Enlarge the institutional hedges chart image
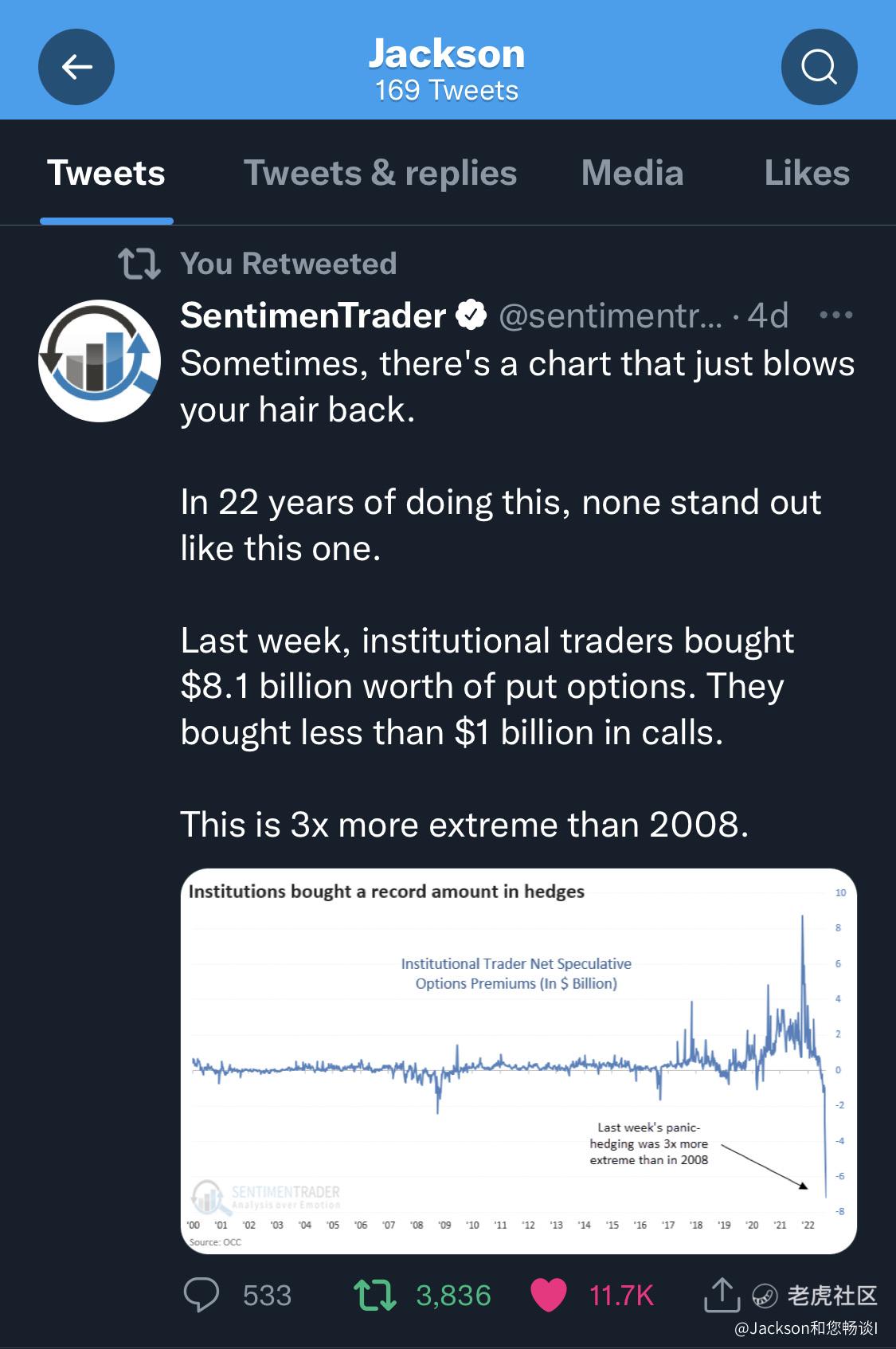Image resolution: width=896 pixels, height=1349 pixels. 518,1061
